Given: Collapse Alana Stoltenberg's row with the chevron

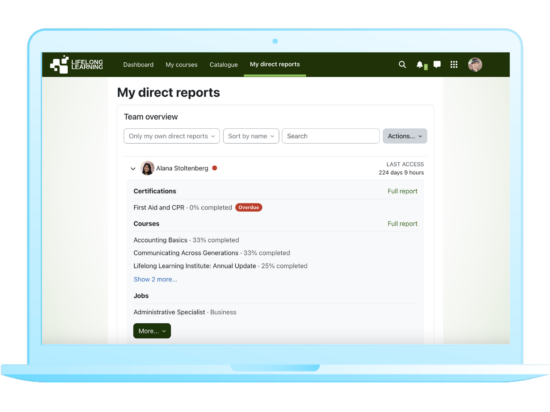Looking at the screenshot, I should tap(133, 169).
